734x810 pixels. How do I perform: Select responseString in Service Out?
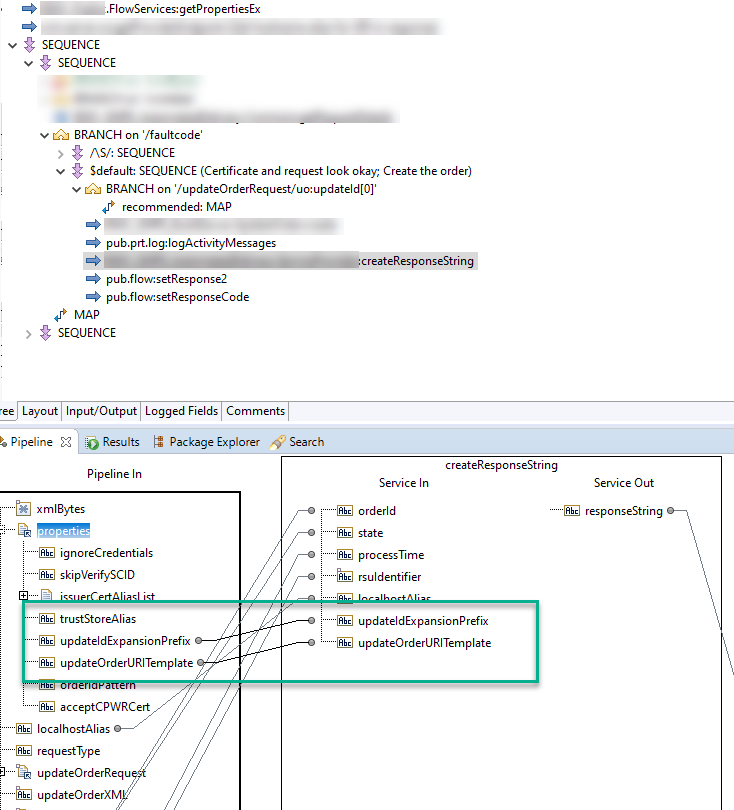pos(623,511)
